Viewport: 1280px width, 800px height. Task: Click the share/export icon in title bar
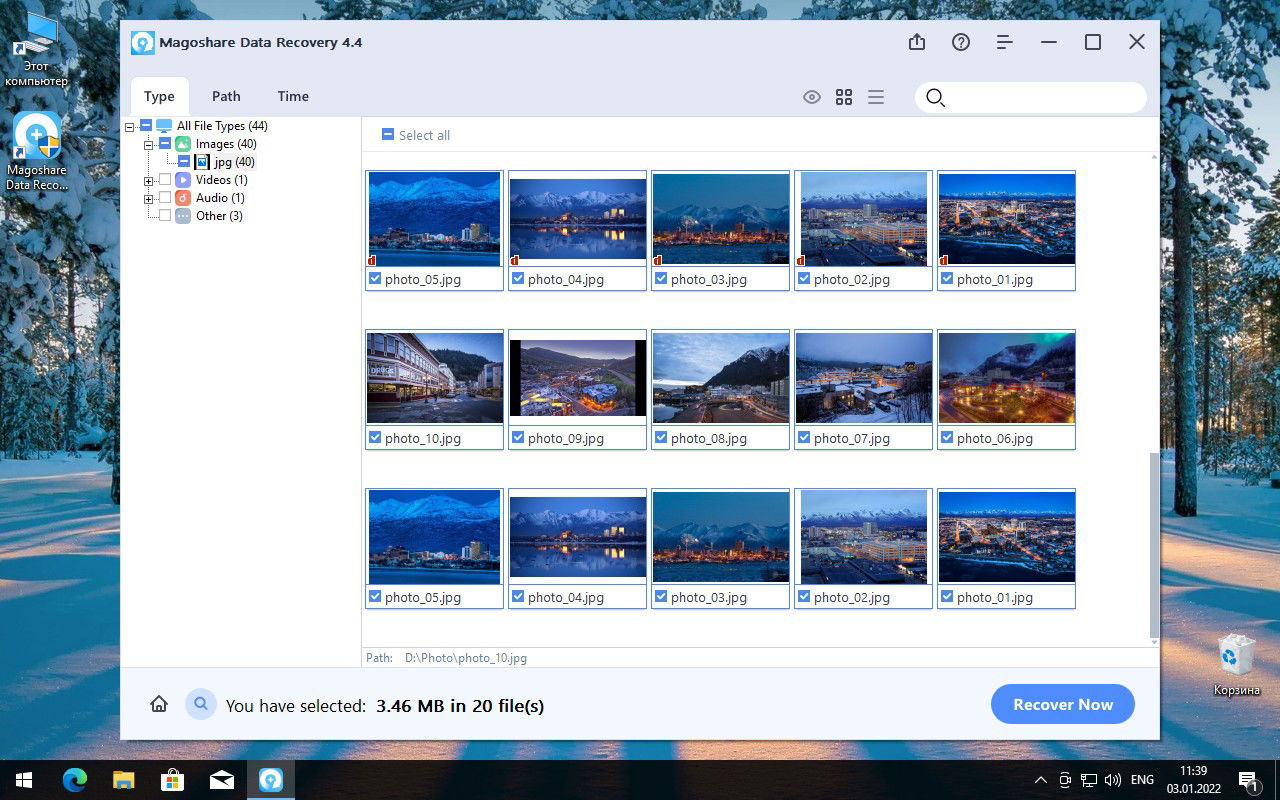pos(917,42)
